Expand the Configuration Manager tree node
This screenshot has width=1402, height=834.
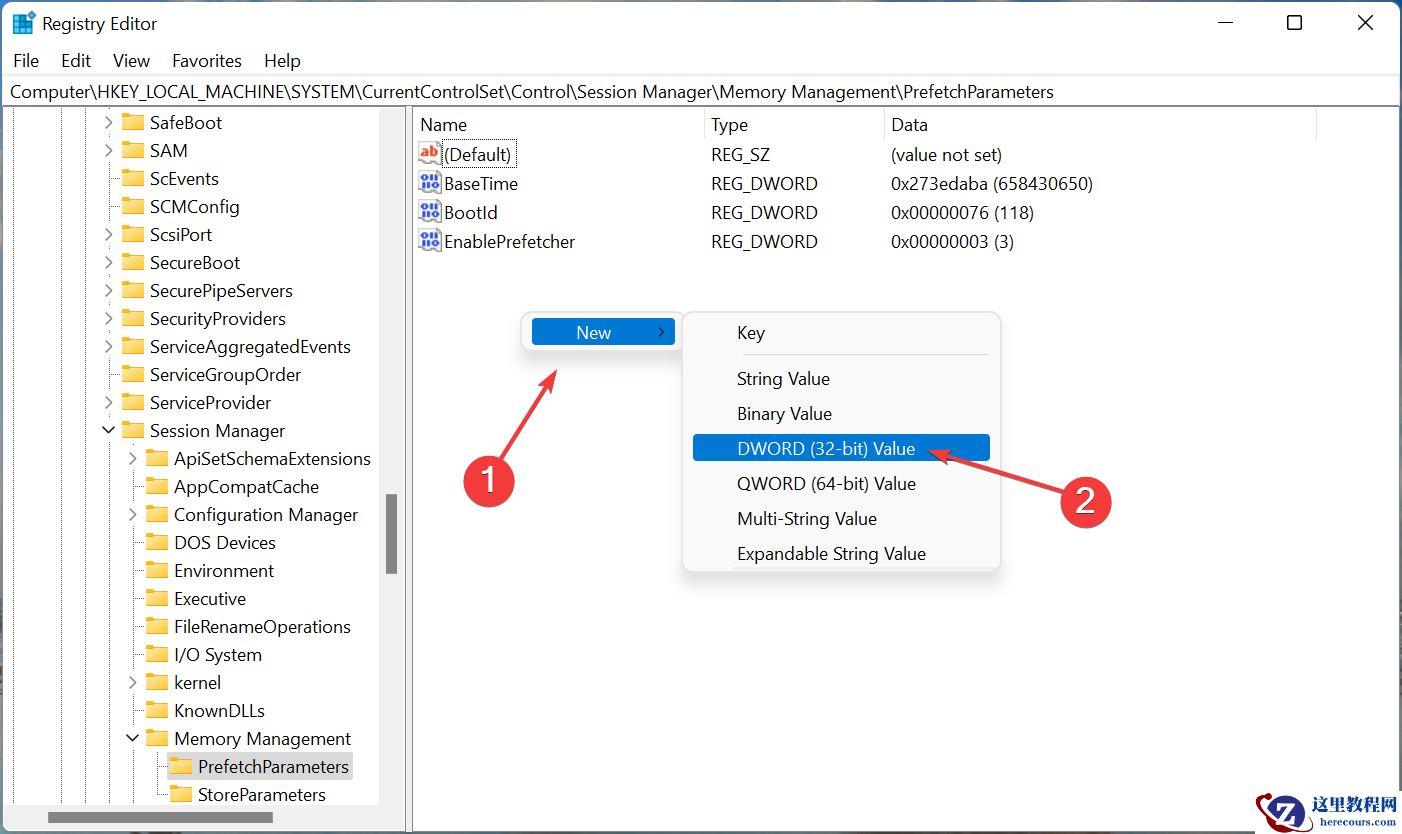click(133, 515)
